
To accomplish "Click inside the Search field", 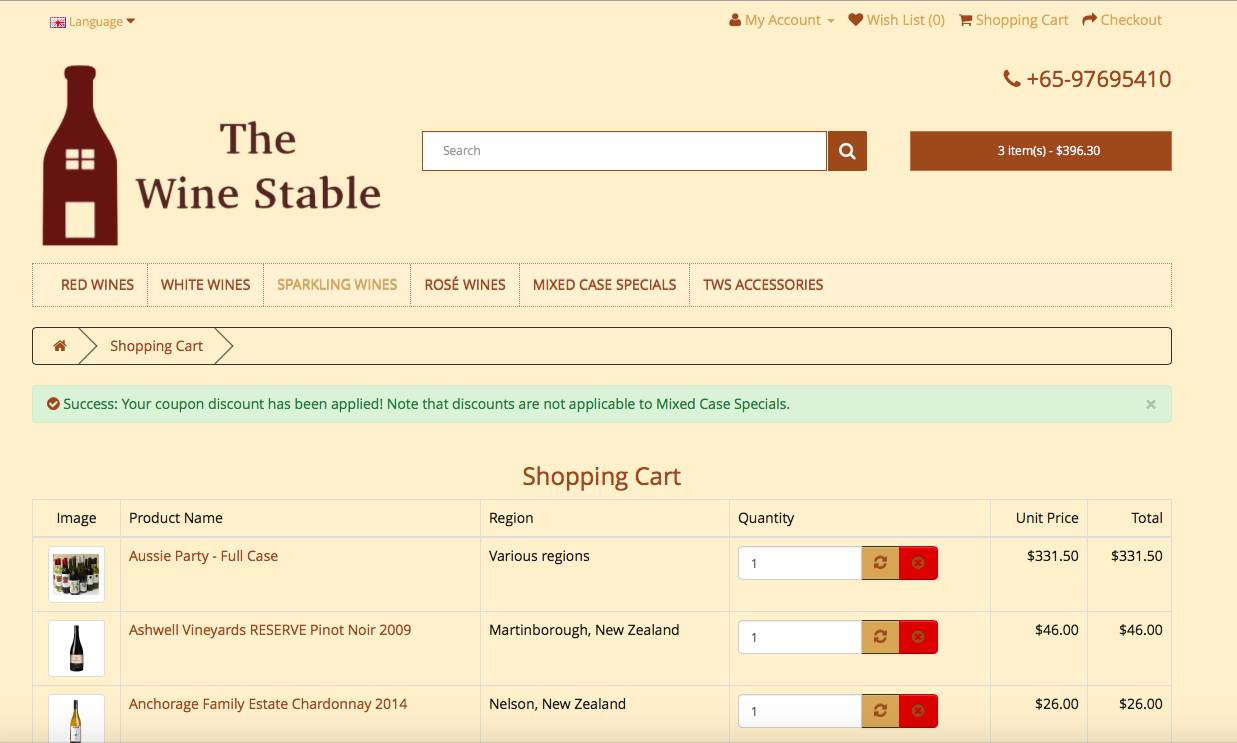I will pos(624,151).
